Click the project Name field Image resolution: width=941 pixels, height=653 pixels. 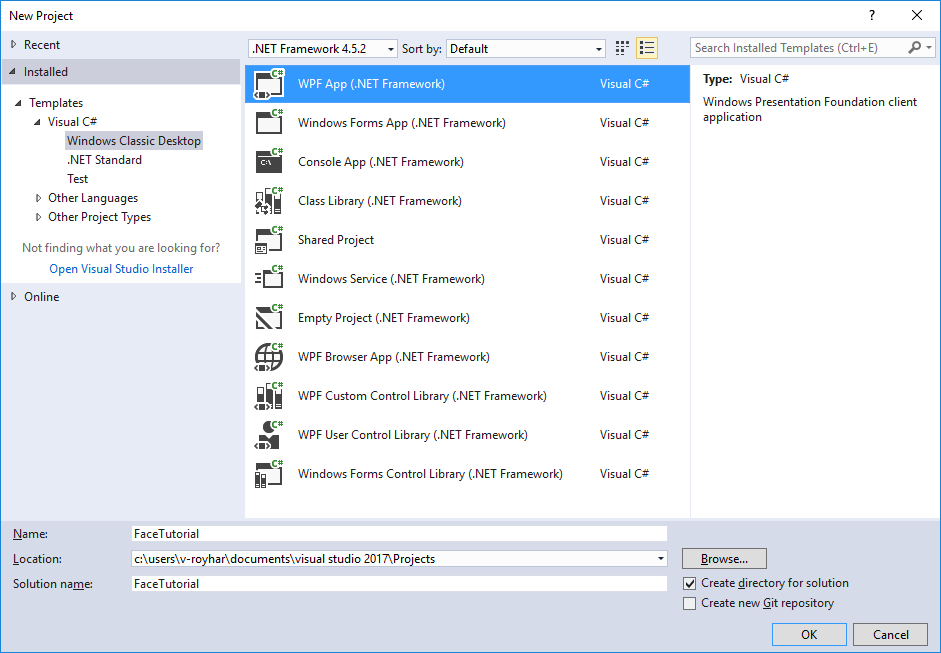click(x=399, y=534)
